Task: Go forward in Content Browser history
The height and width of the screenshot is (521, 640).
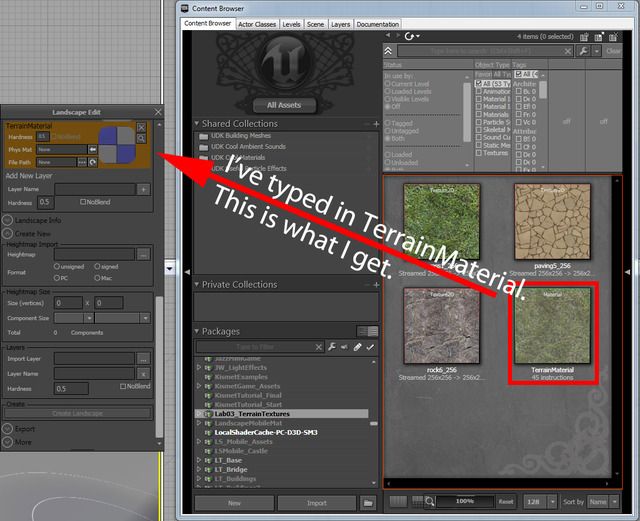Action: [x=398, y=36]
